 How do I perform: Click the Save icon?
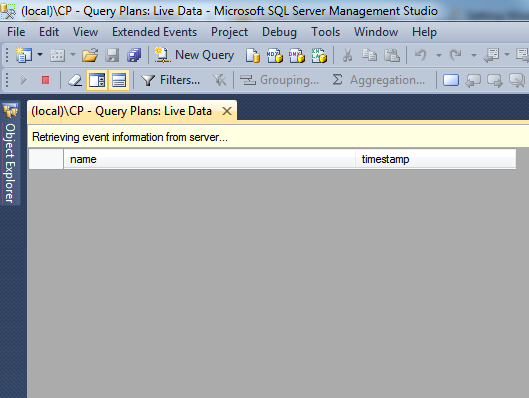[112, 55]
